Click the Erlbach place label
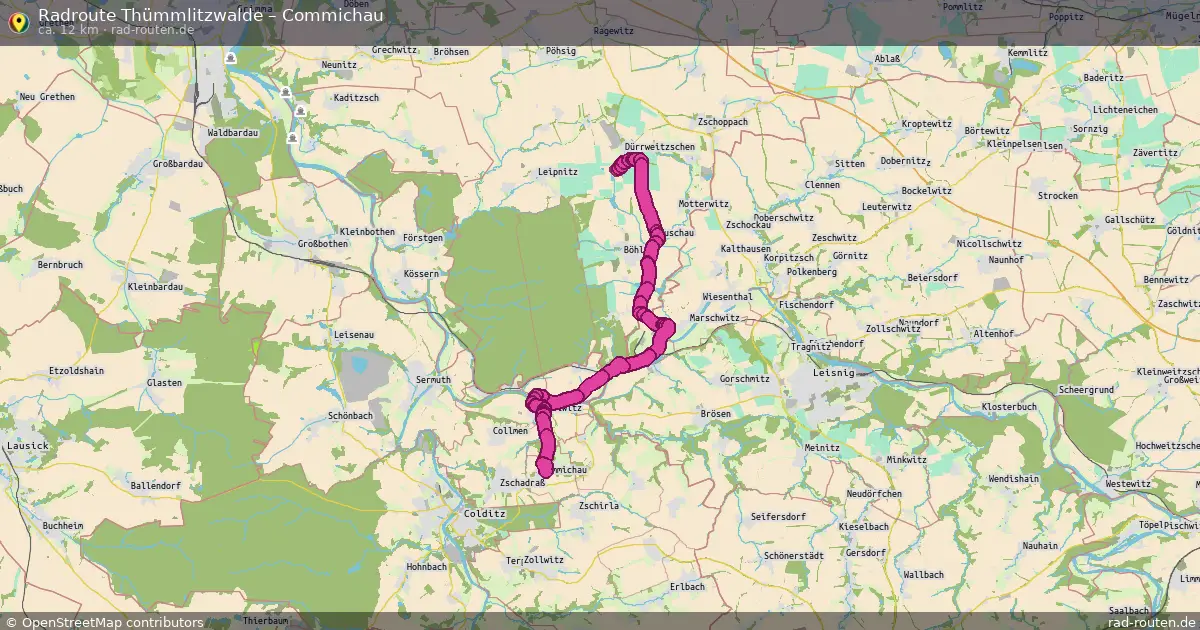Viewport: 1200px width, 630px height. pyautogui.click(x=687, y=585)
